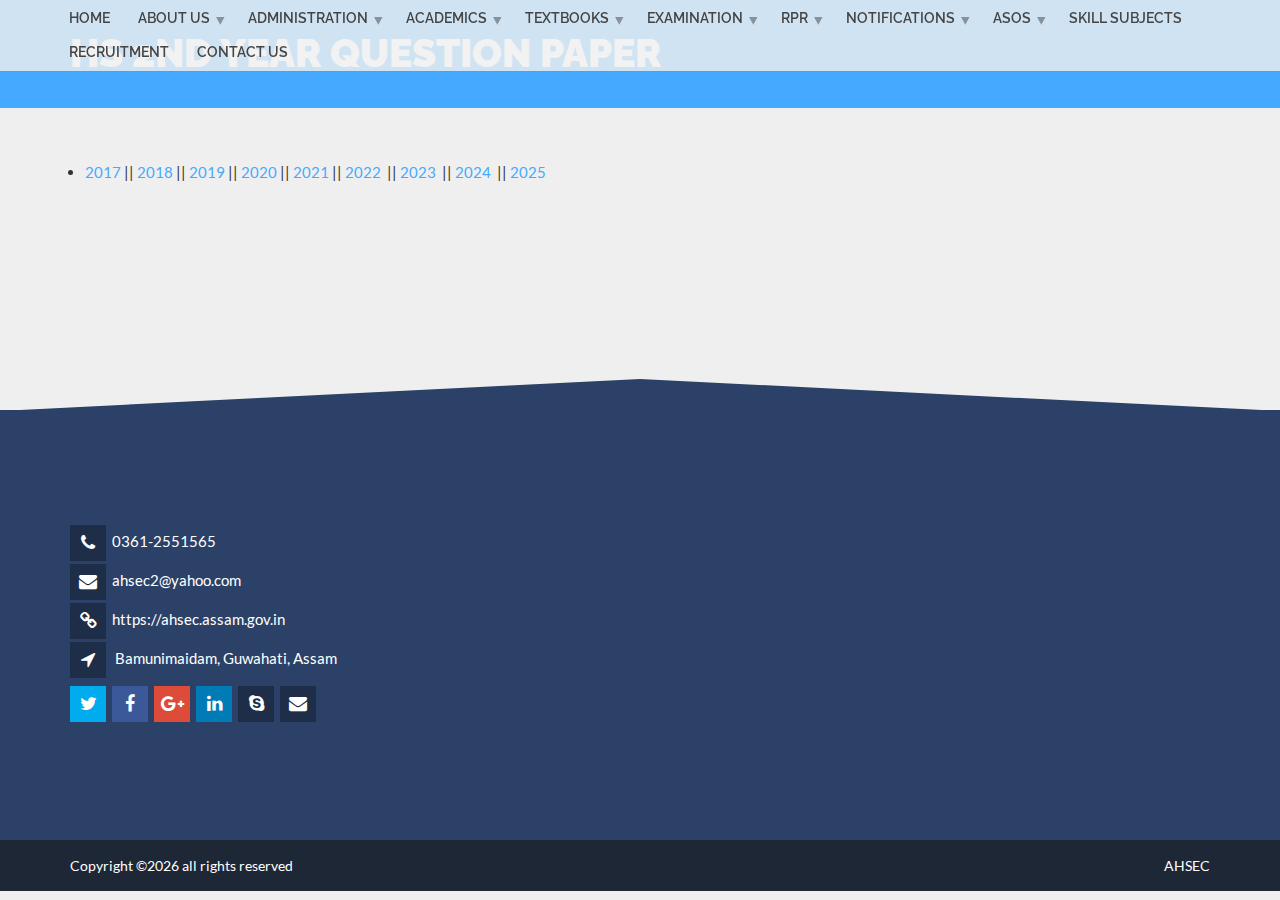Image resolution: width=1280 pixels, height=900 pixels.
Task: Open the Contact Us menu item
Action: tap(242, 52)
